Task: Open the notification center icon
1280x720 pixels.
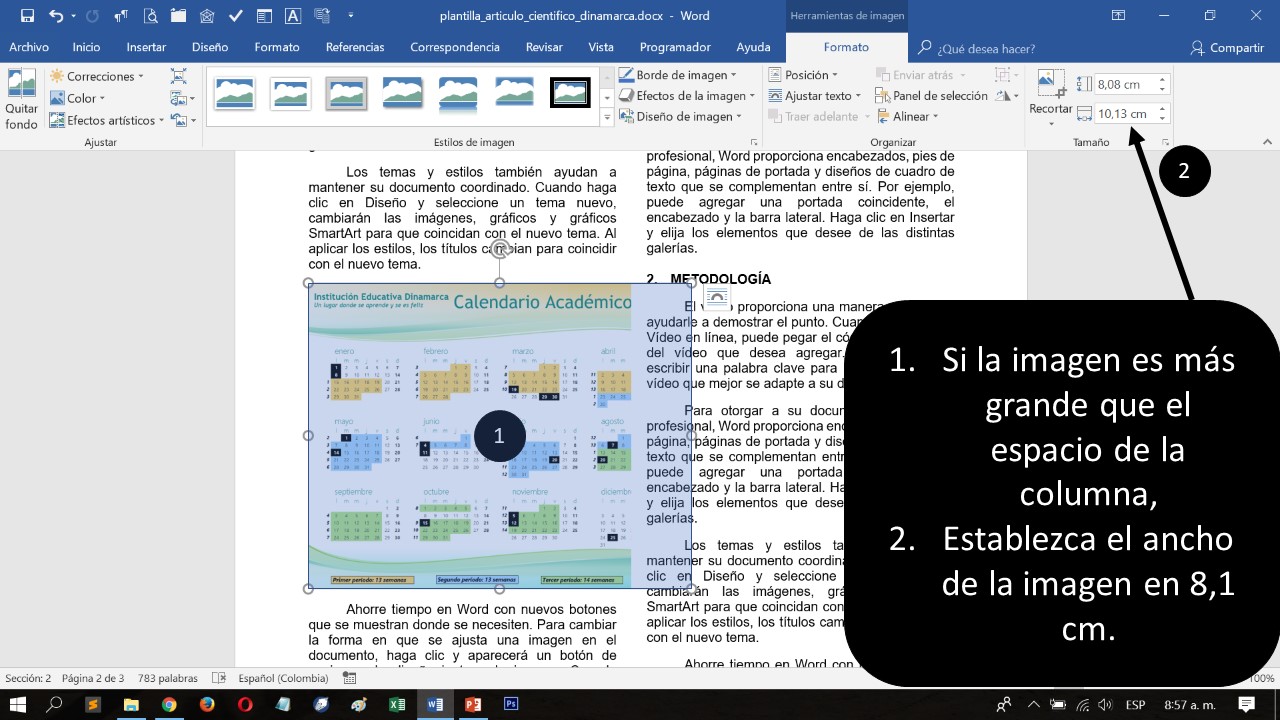Action: (x=1246, y=704)
